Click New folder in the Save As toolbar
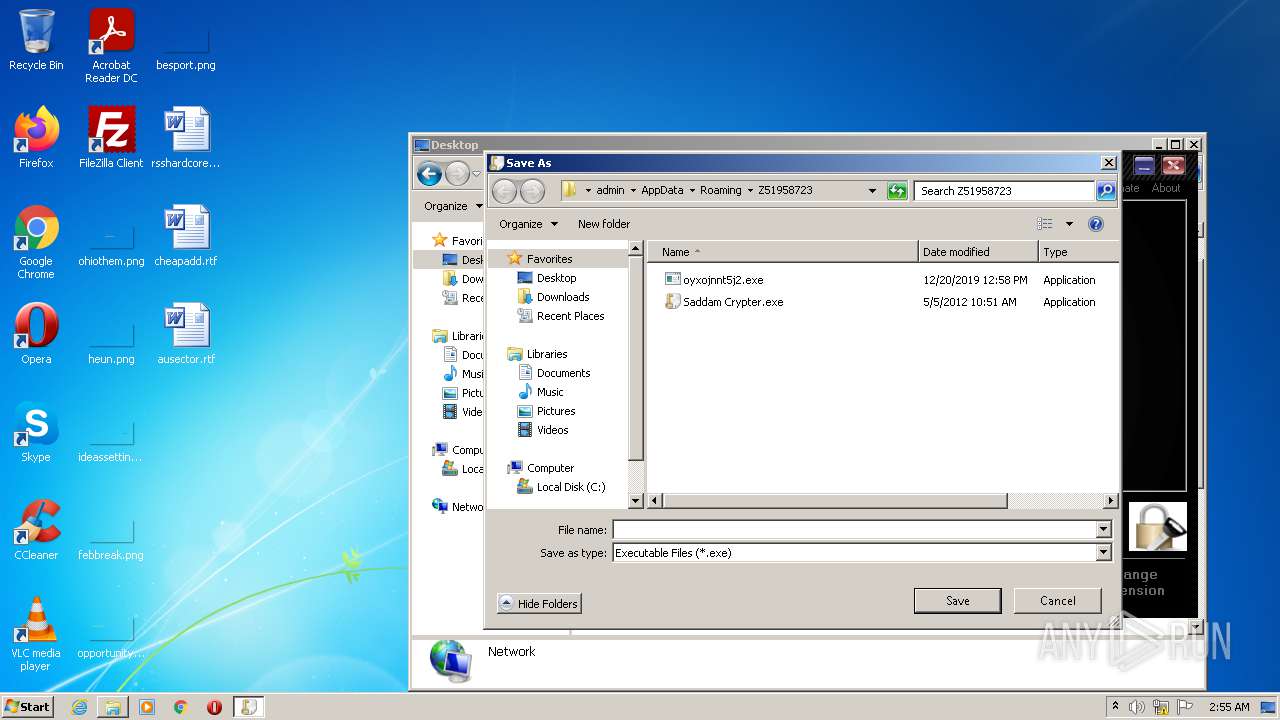 [604, 224]
